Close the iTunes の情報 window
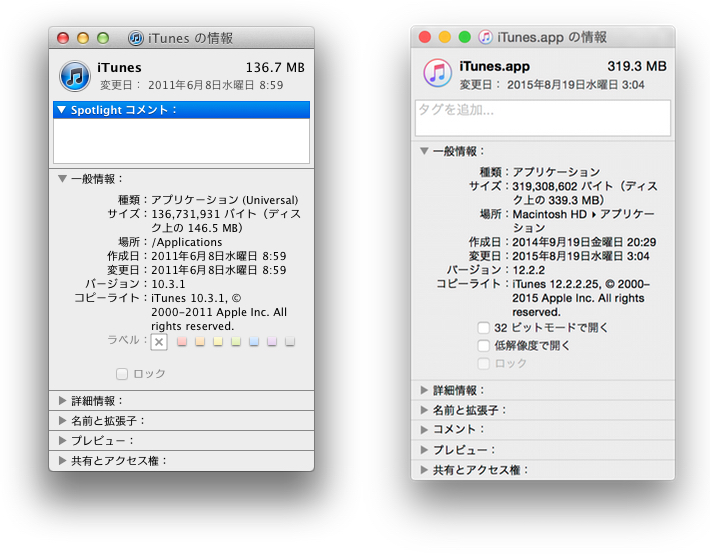This screenshot has width=710, height=558. click(63, 38)
